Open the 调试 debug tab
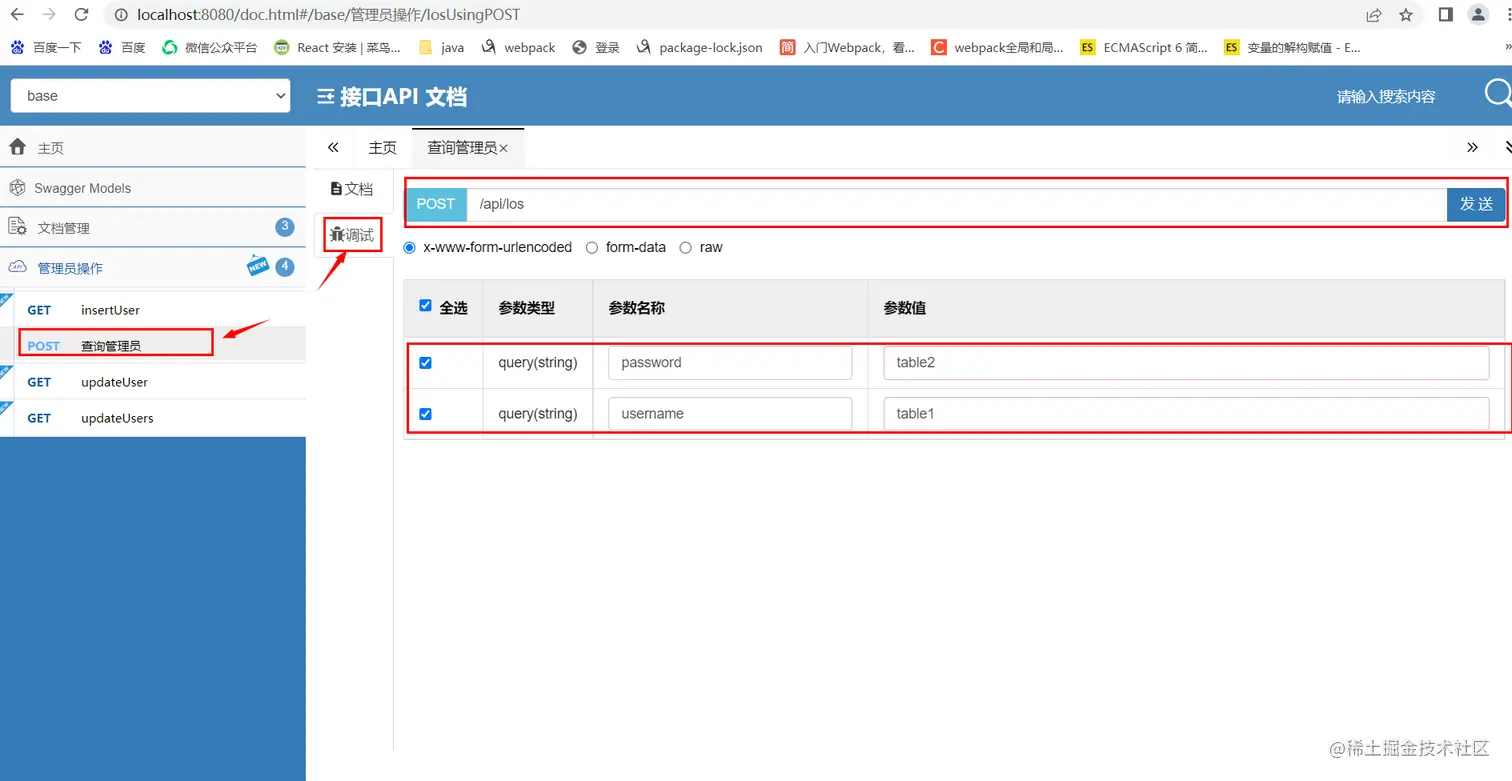 click(x=352, y=236)
